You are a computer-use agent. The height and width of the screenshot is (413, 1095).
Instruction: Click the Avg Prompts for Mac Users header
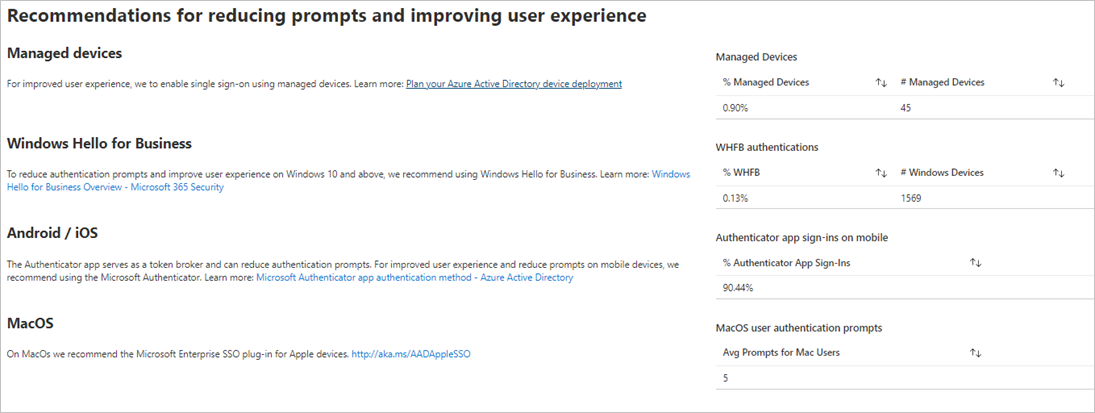click(779, 353)
